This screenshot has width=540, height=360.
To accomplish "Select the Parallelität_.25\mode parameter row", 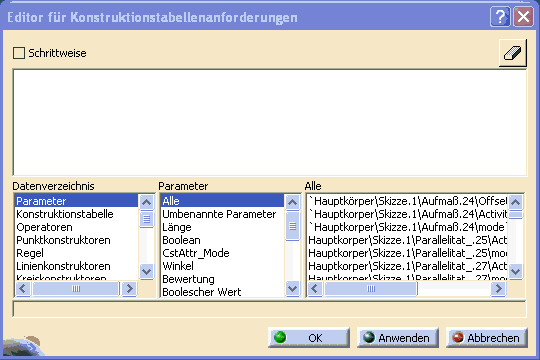I will coord(407,253).
